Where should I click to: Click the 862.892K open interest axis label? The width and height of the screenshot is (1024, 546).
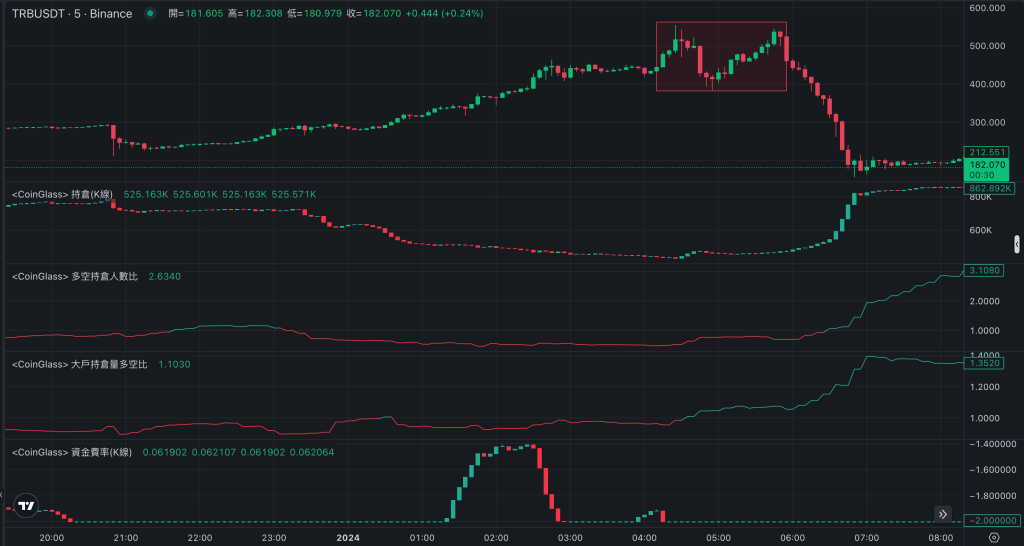[x=988, y=188]
